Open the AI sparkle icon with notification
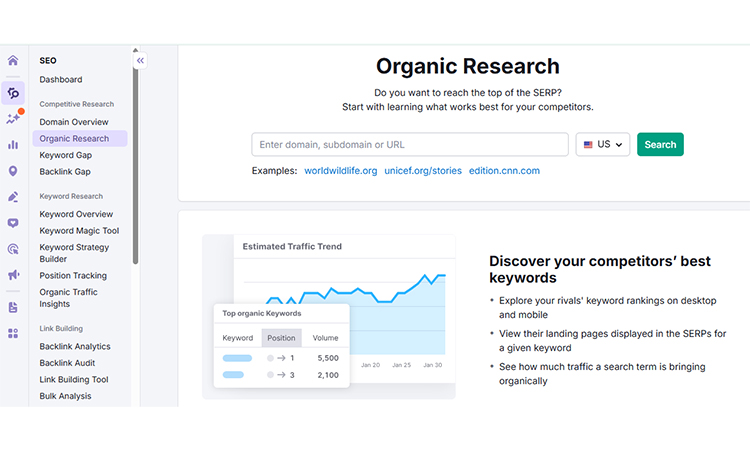This screenshot has width=750, height=450. pos(14,117)
